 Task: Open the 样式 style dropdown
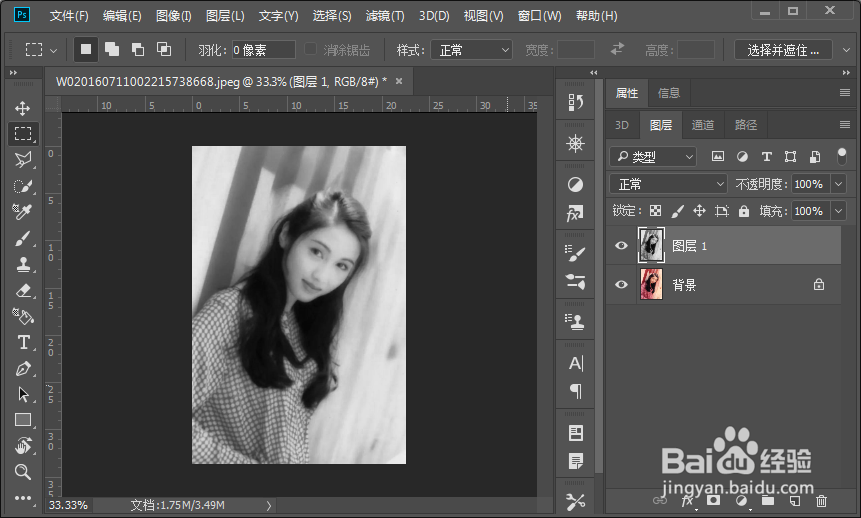(471, 50)
